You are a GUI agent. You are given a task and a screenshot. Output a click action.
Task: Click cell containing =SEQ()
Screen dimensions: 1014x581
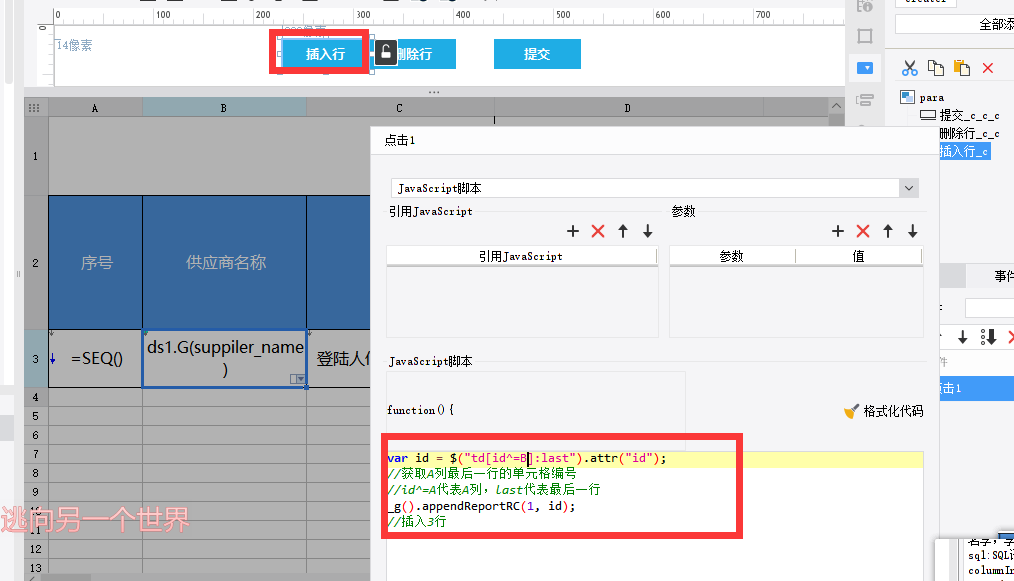coord(96,358)
